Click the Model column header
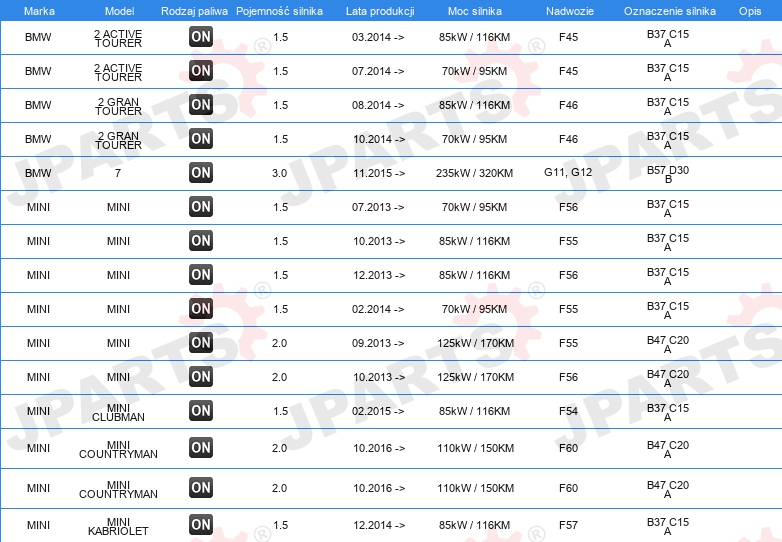The height and width of the screenshot is (542, 782). tap(120, 11)
